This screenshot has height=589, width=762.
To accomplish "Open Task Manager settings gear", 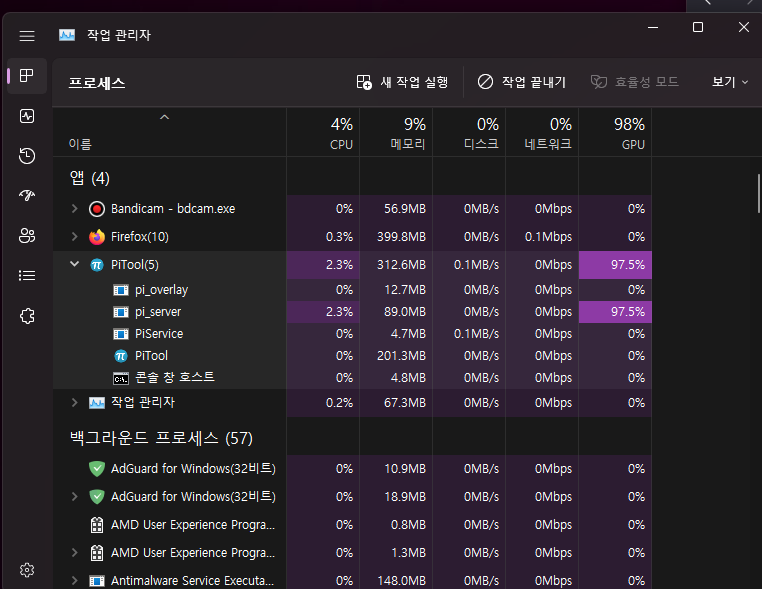I will 27,570.
